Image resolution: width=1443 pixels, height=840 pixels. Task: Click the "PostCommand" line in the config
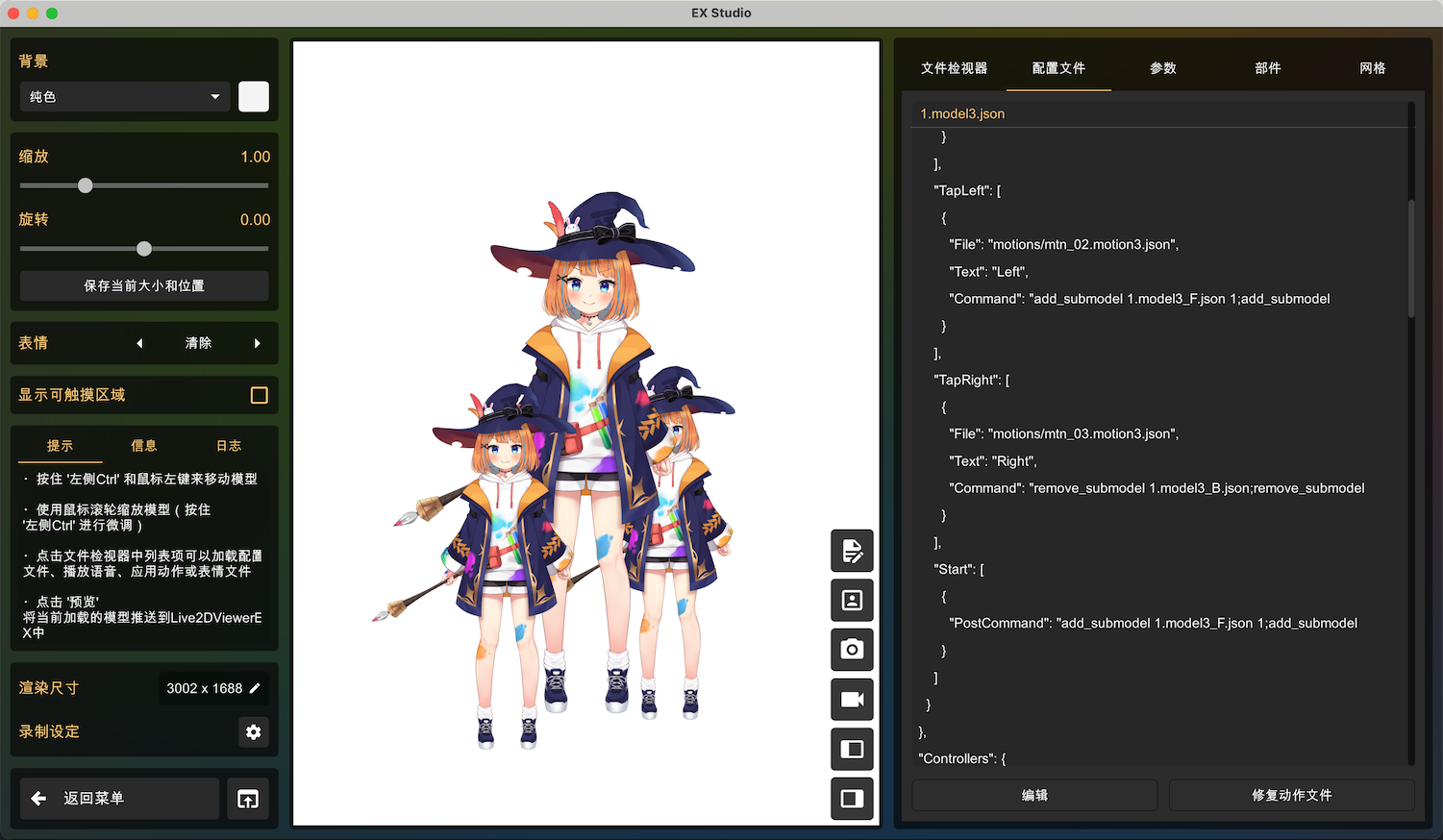coord(1153,624)
